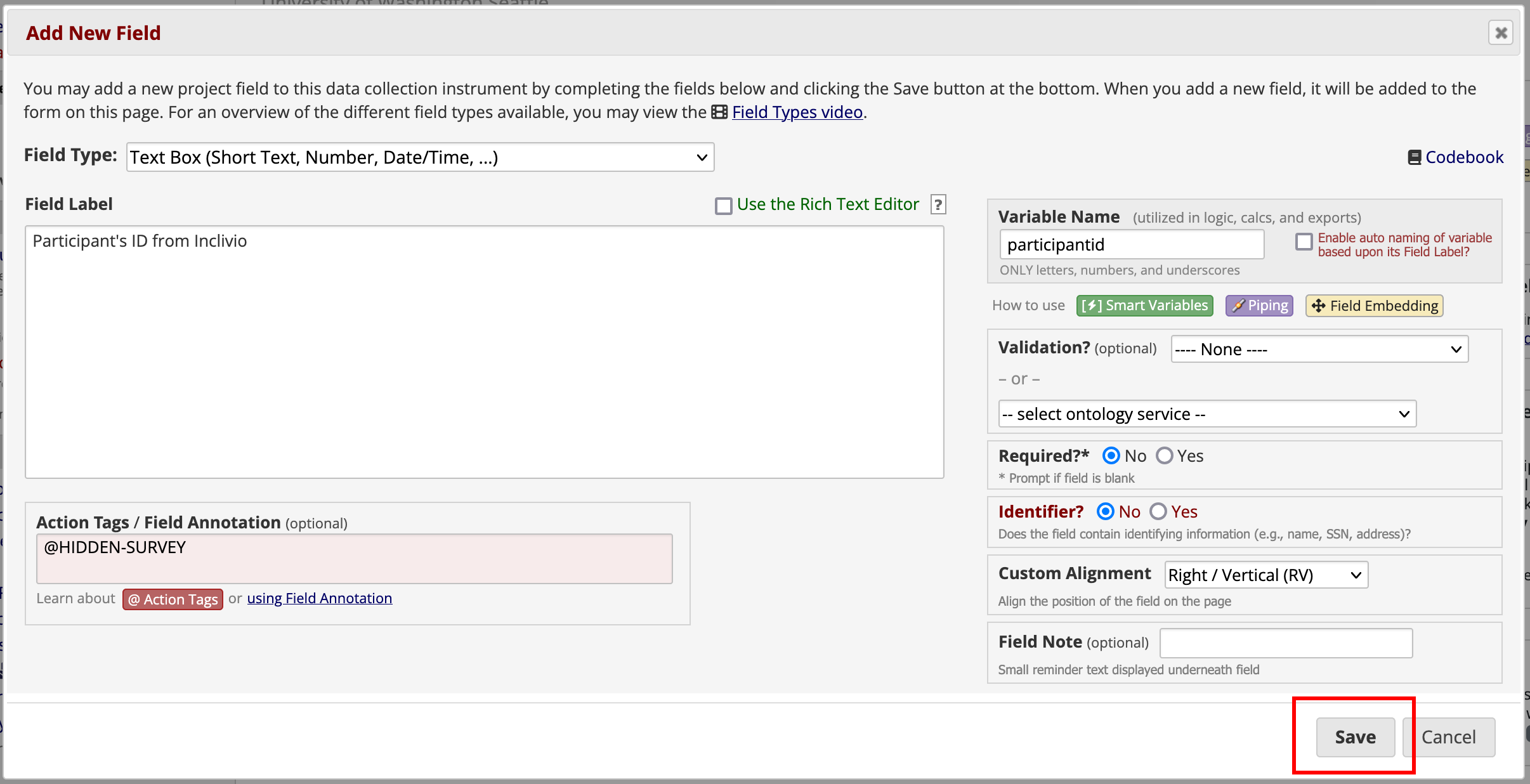Enable the Use the Rich Text Editor checkbox
1530x784 pixels.
click(723, 206)
